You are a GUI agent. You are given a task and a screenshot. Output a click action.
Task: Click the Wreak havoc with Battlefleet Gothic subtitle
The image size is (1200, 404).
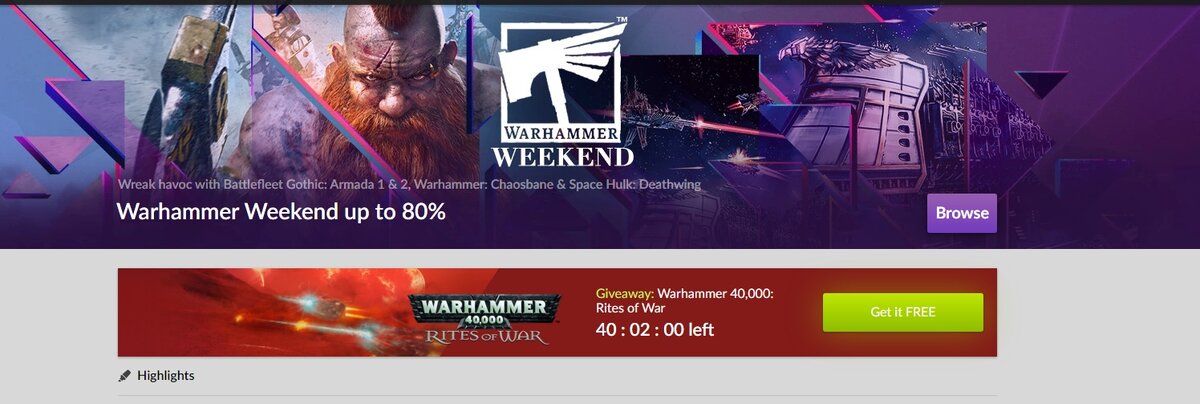[409, 185]
